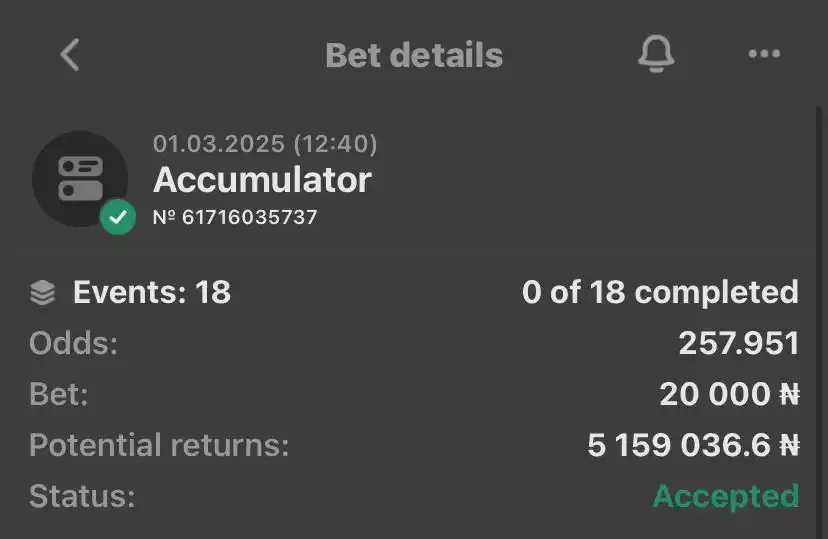Tap the Status row label

pyautogui.click(x=82, y=496)
